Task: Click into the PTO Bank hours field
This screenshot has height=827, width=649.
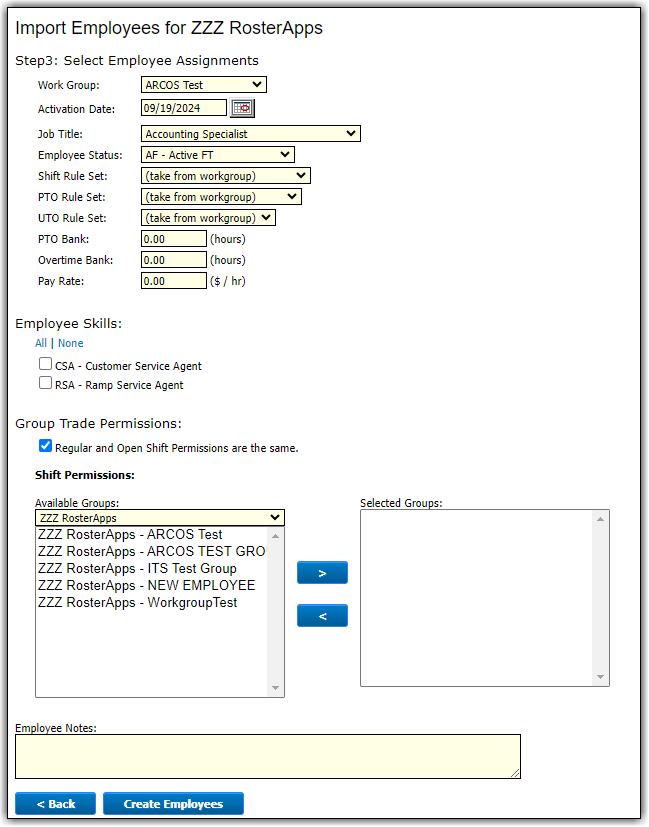Action: coord(174,239)
